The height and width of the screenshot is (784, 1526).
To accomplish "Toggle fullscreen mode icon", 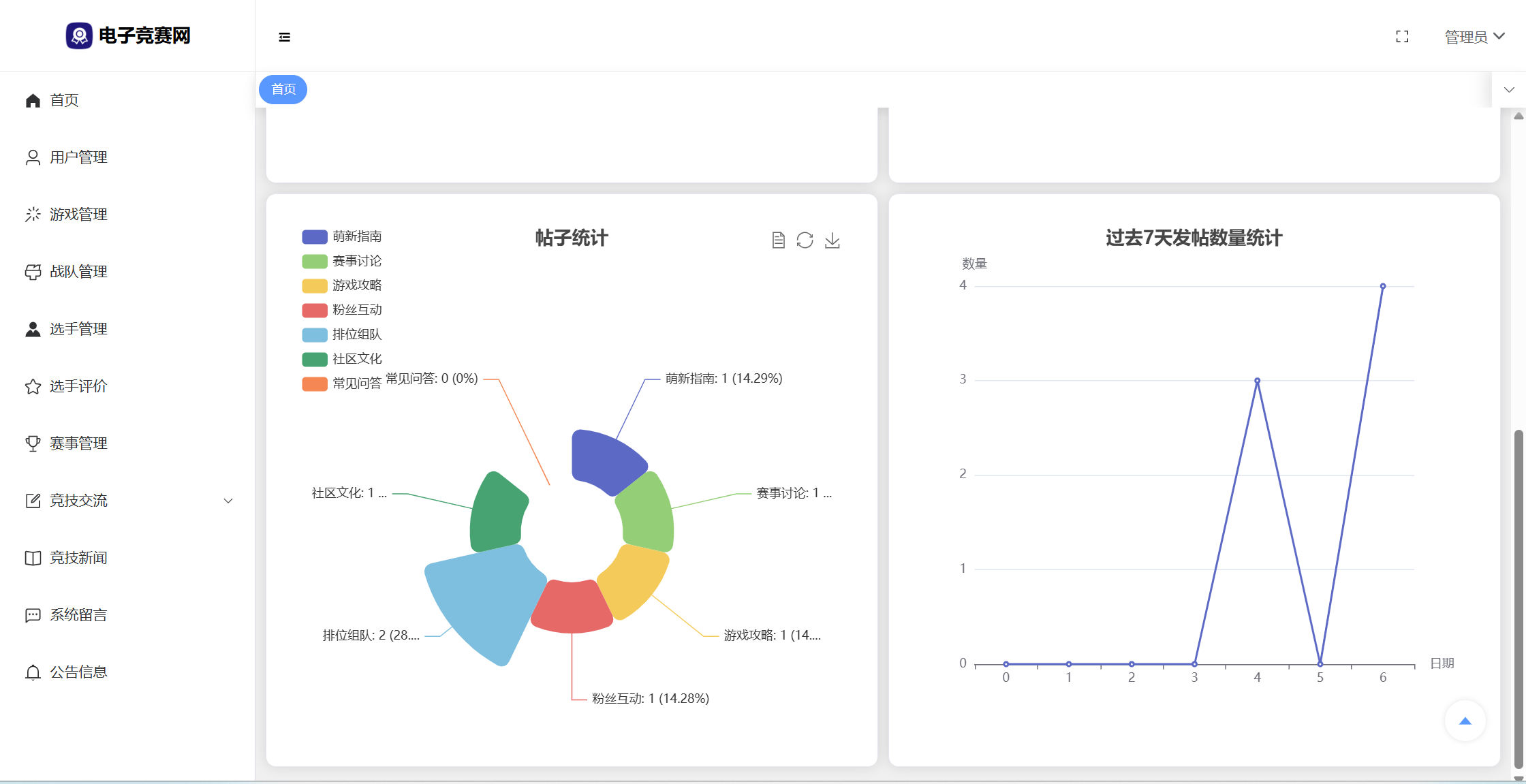I will coord(1402,37).
